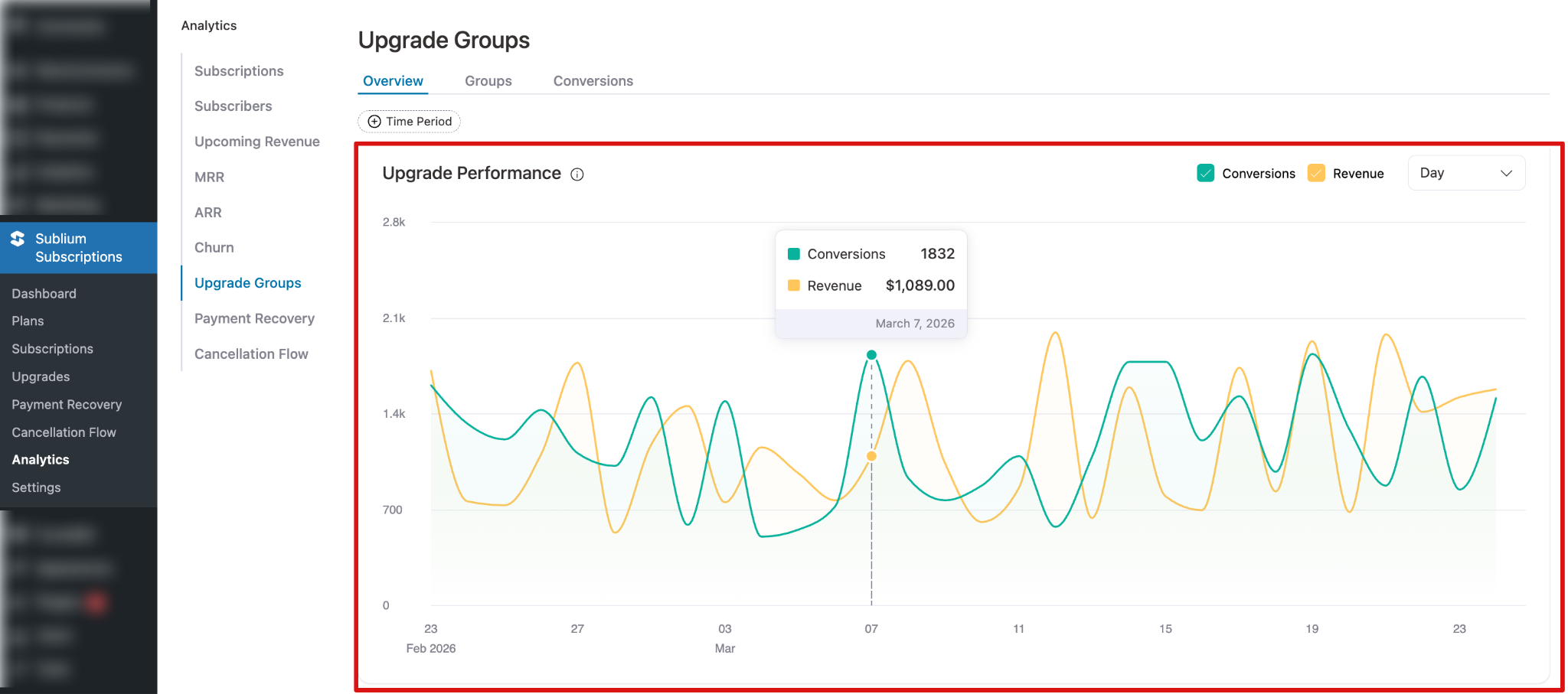Click the plus icon on the Time Period filter
1568x694 pixels.
tap(374, 121)
